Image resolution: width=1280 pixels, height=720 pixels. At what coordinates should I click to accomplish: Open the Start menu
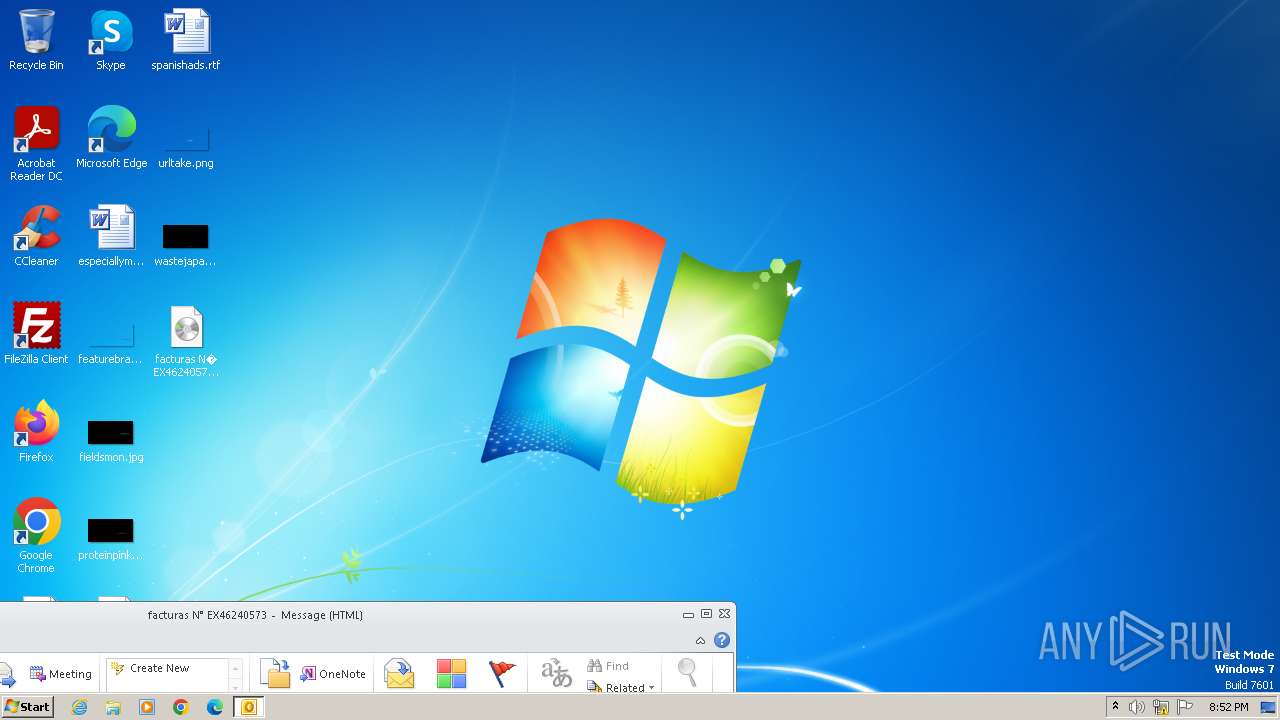pyautogui.click(x=27, y=707)
